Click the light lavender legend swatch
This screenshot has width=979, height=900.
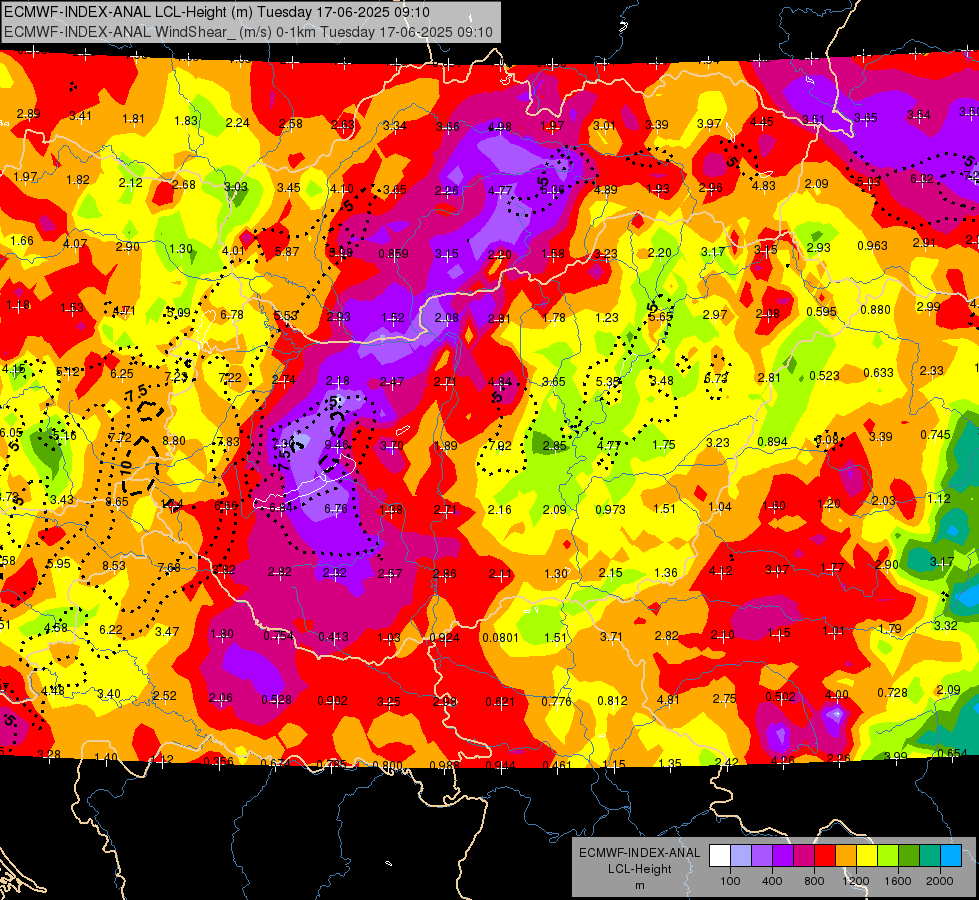[x=741, y=856]
